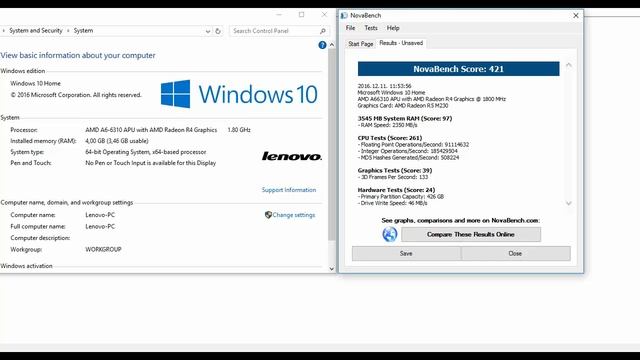The width and height of the screenshot is (640, 360).
Task: Click the System window scrollbar down arrow
Action: pyautogui.click(x=331, y=269)
